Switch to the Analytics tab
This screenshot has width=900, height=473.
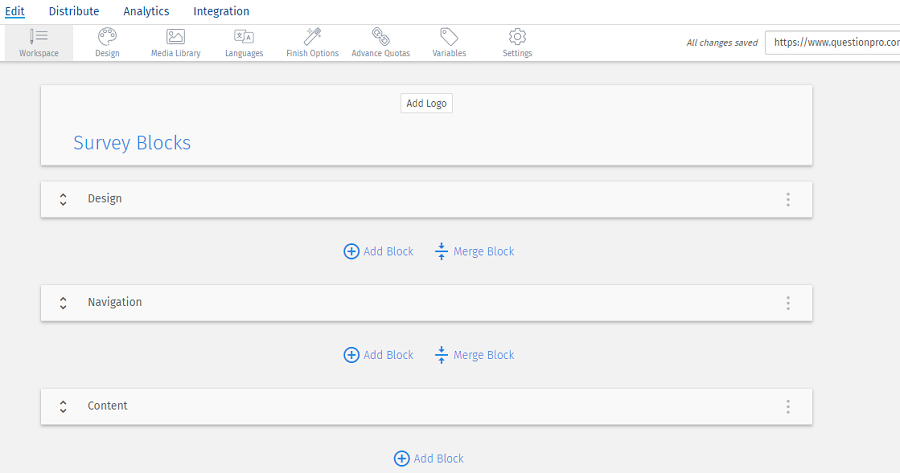click(x=146, y=11)
